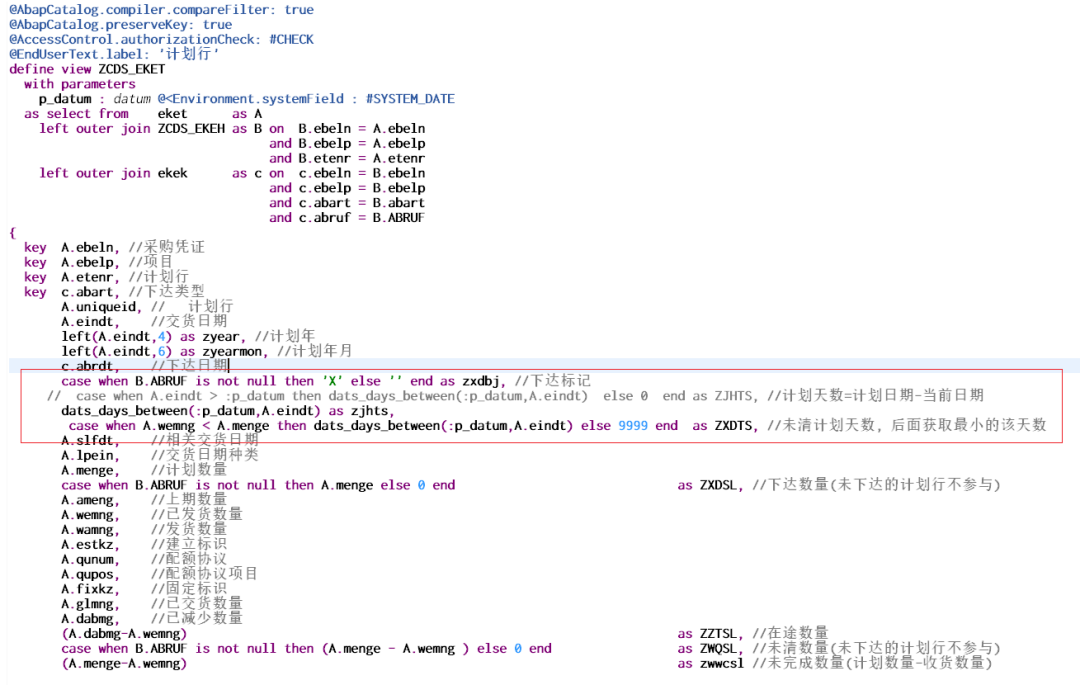Click the ZXDTS alias
The width and height of the screenshot is (1080, 685).
(x=733, y=426)
